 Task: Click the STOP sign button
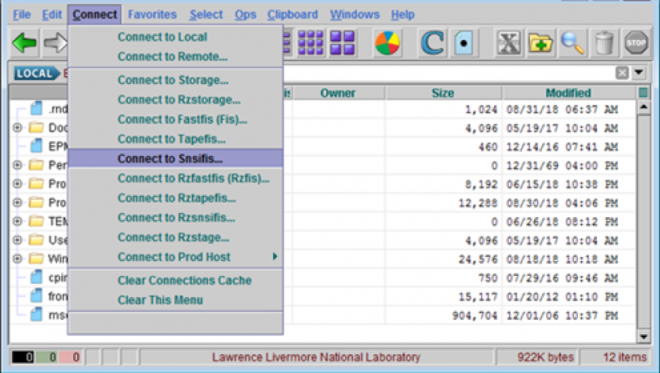(x=636, y=42)
